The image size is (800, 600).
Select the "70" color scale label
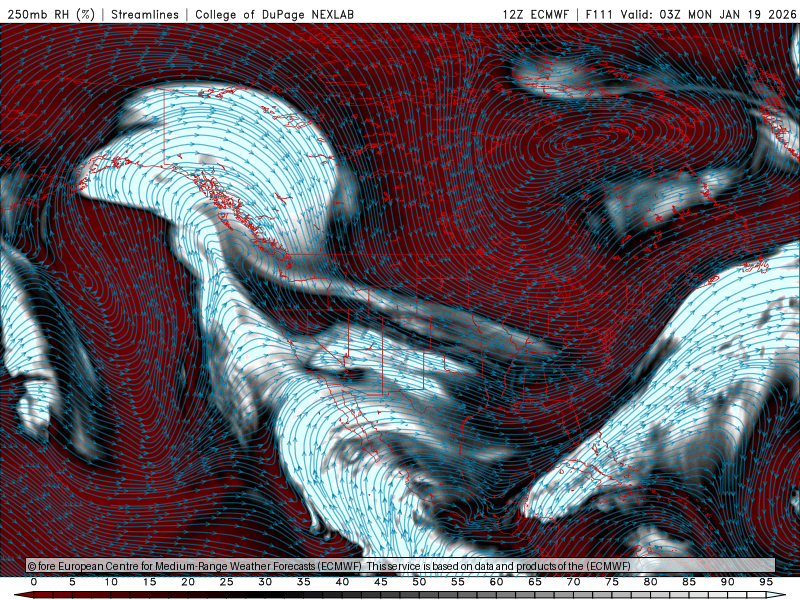(573, 582)
